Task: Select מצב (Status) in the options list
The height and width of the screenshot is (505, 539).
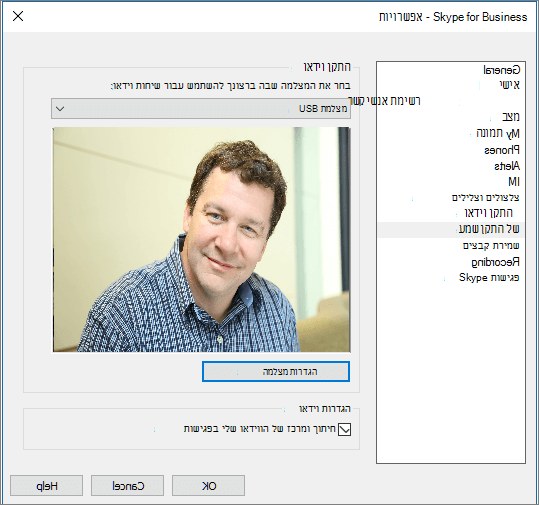Action: pos(511,117)
